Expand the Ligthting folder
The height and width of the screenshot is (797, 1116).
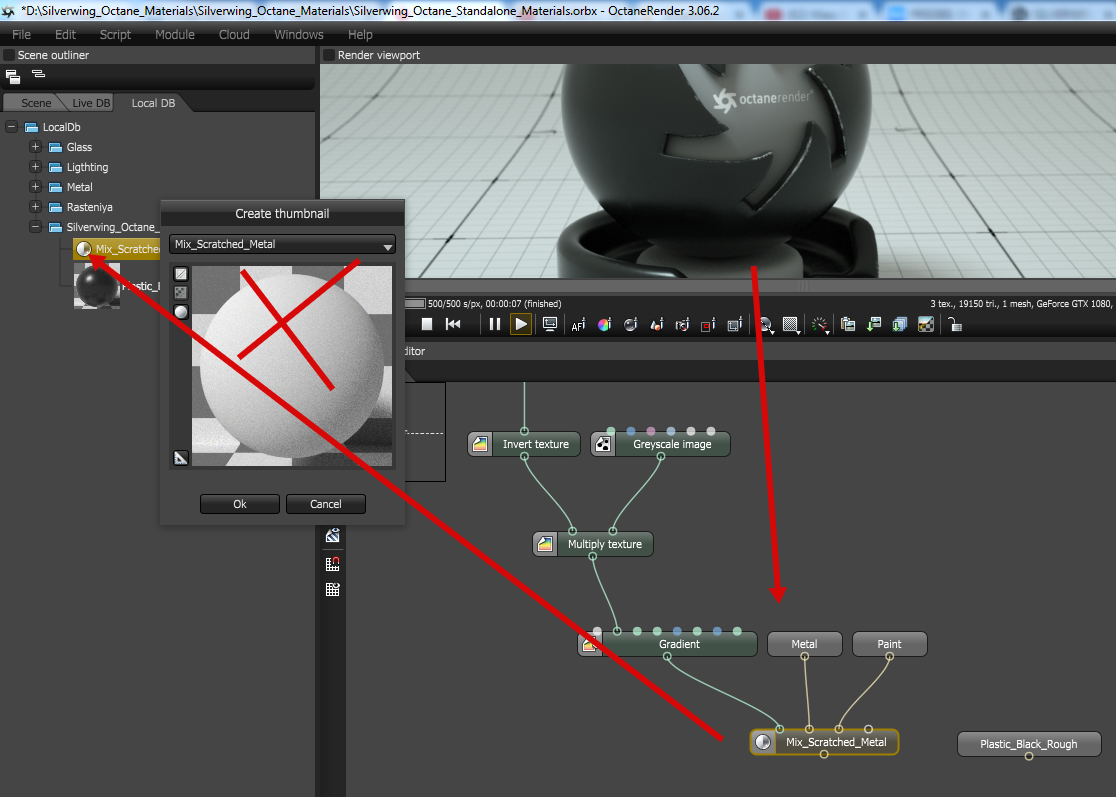pos(35,167)
